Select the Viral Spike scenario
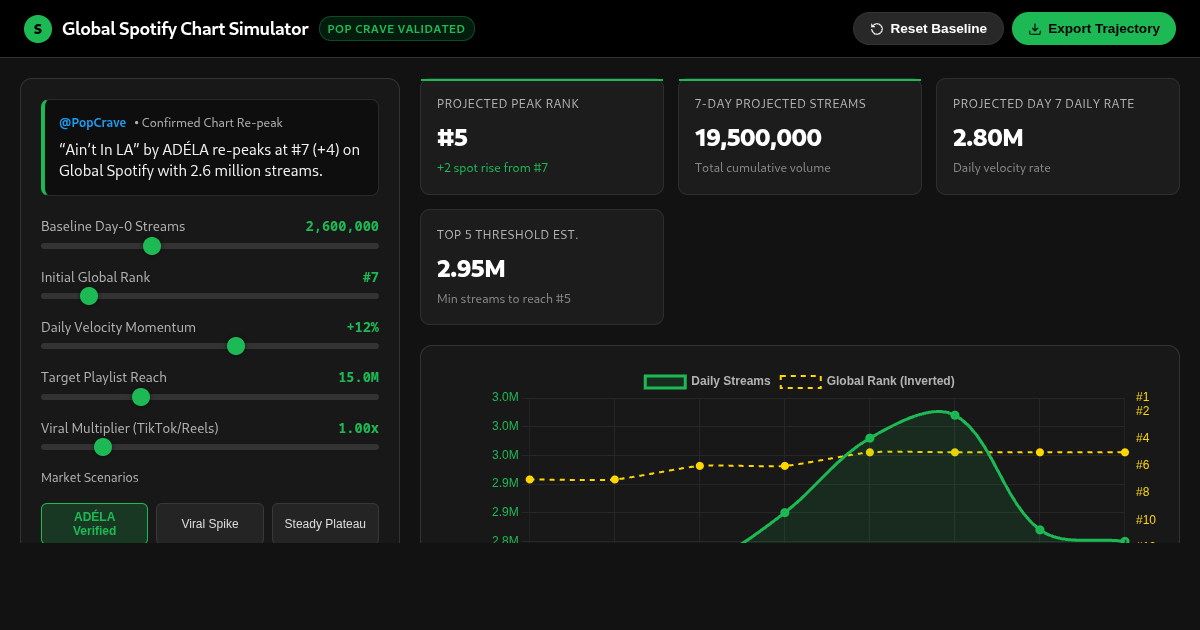 point(210,523)
